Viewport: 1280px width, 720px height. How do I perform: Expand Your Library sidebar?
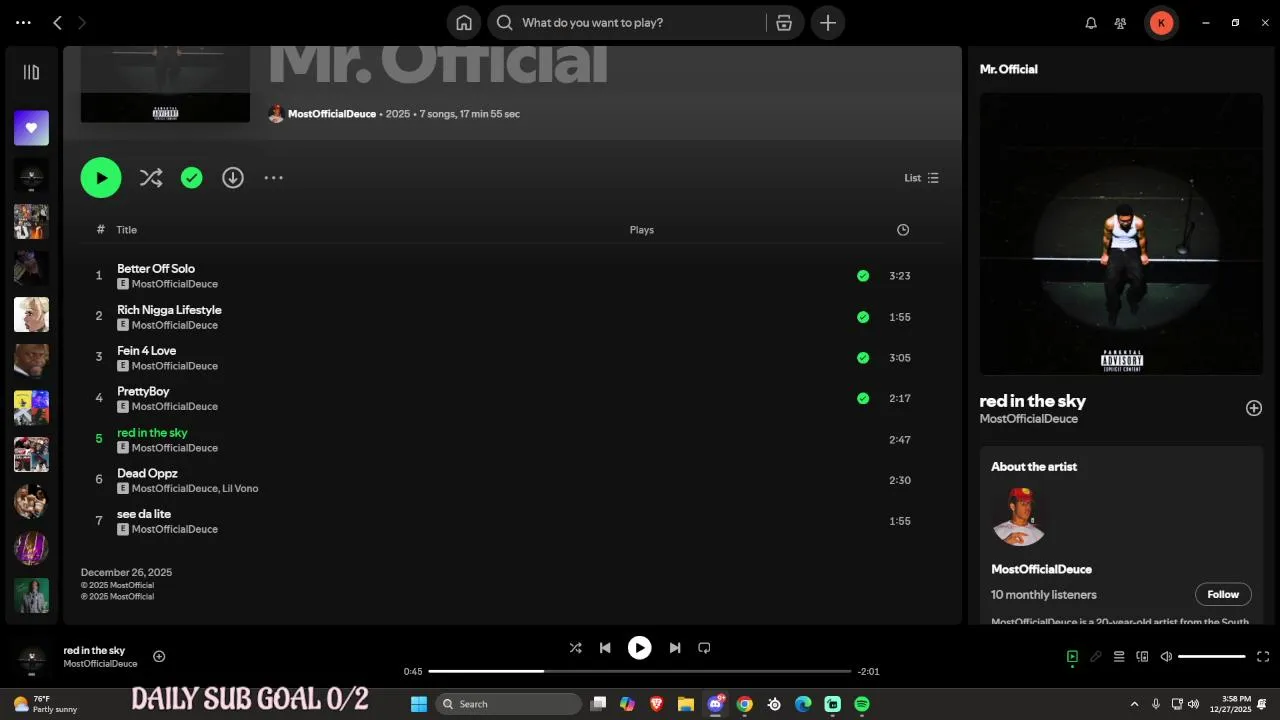click(31, 72)
